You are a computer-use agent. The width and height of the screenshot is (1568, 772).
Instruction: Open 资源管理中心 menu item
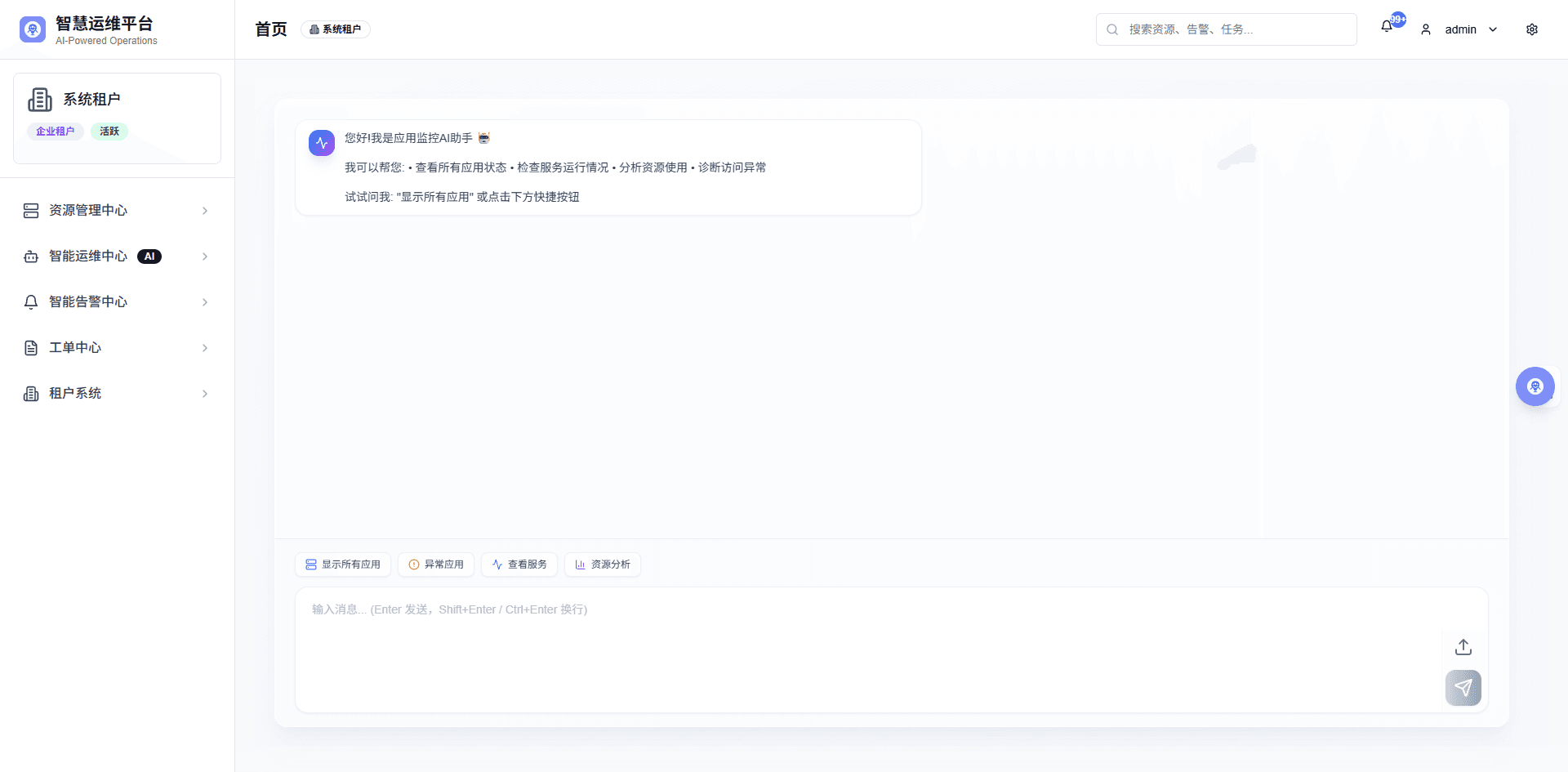(117, 211)
